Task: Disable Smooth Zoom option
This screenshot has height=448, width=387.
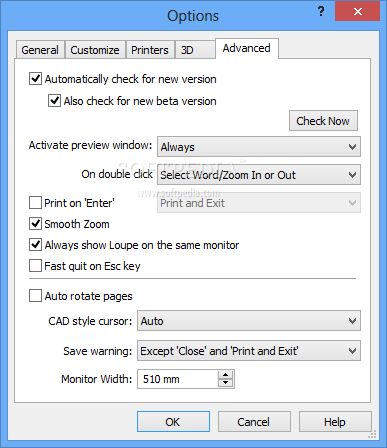Action: [x=35, y=224]
